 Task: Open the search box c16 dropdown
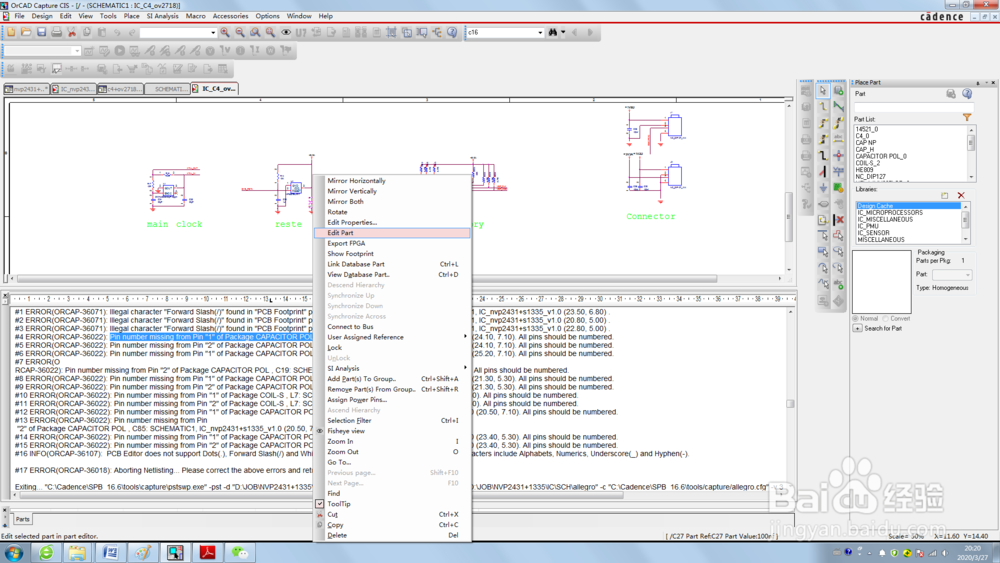click(x=540, y=32)
